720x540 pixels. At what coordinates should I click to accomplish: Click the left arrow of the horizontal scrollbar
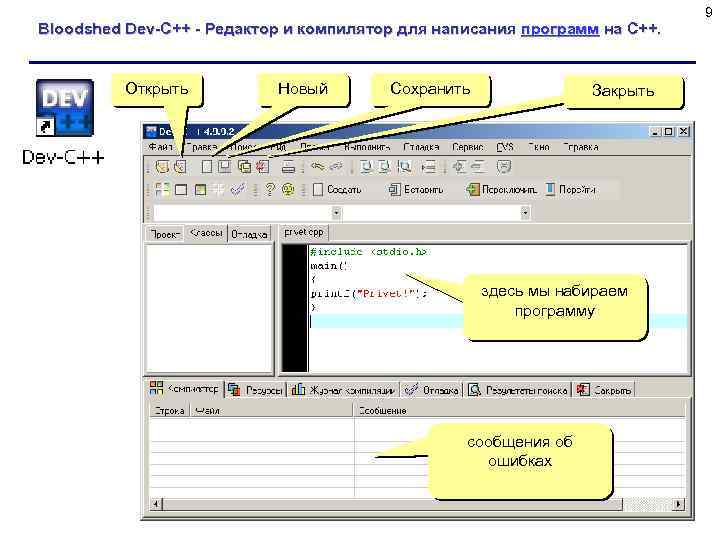[x=156, y=504]
